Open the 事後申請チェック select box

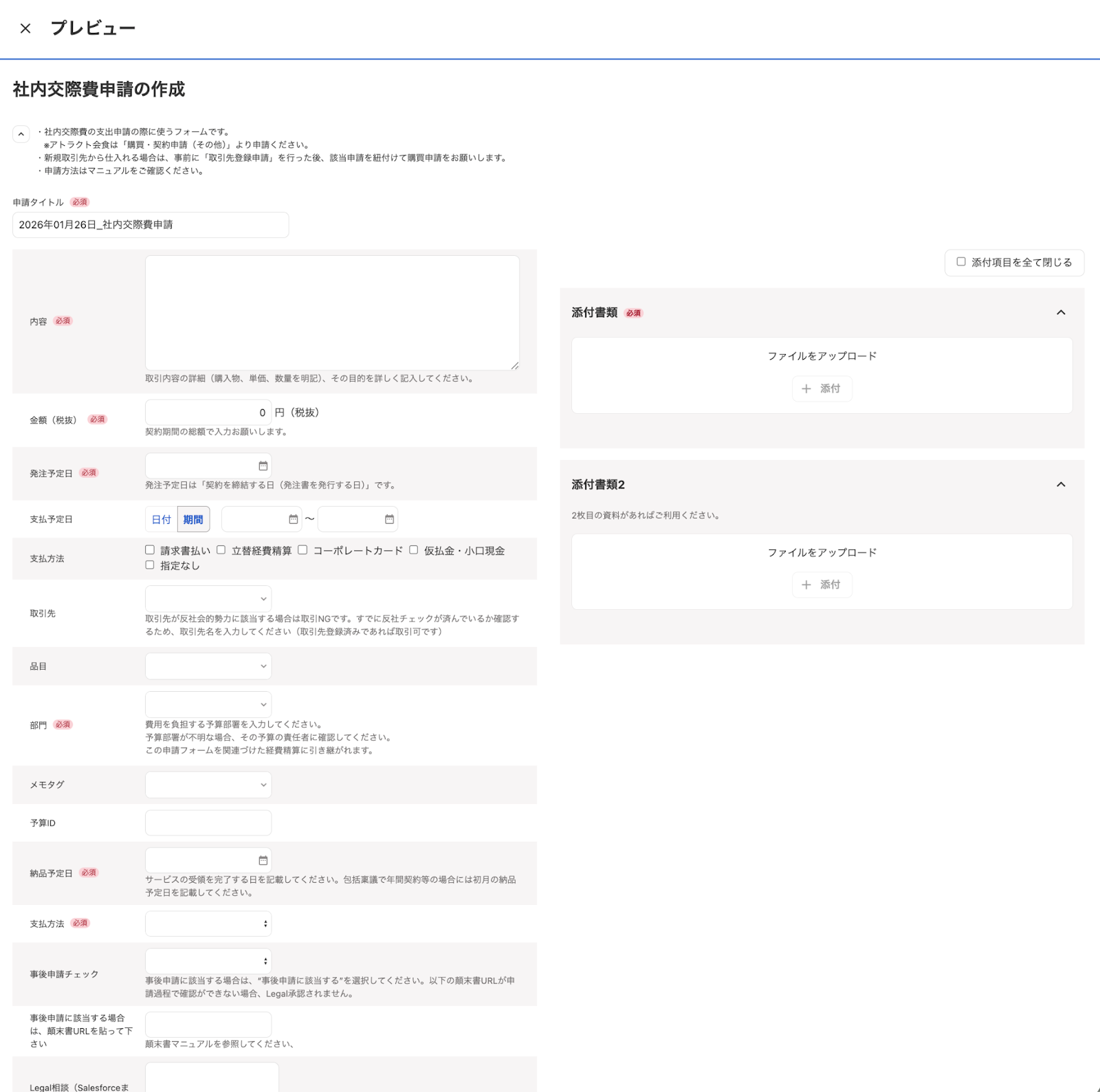pyautogui.click(x=208, y=961)
